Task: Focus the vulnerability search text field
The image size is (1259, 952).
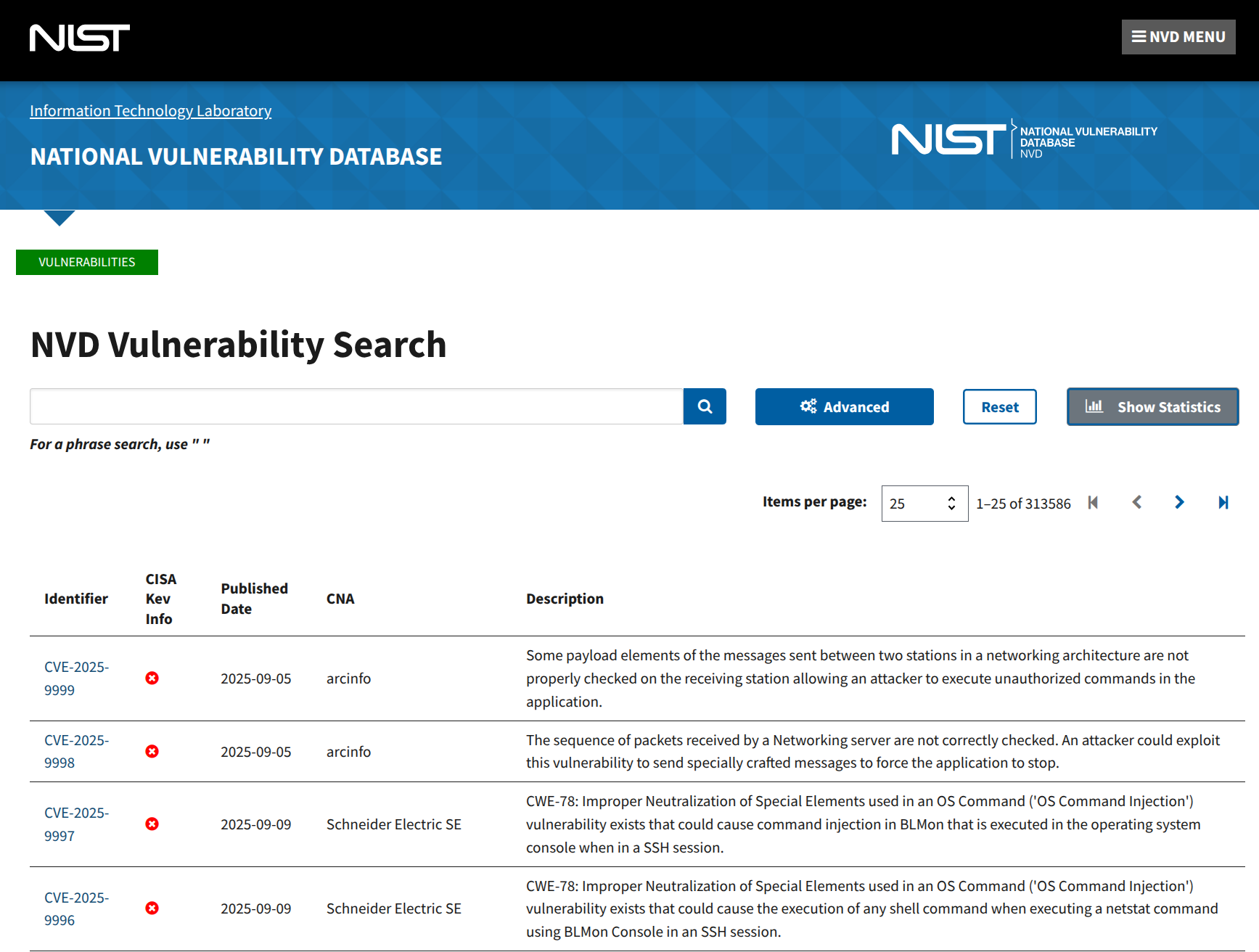Action: (x=356, y=406)
